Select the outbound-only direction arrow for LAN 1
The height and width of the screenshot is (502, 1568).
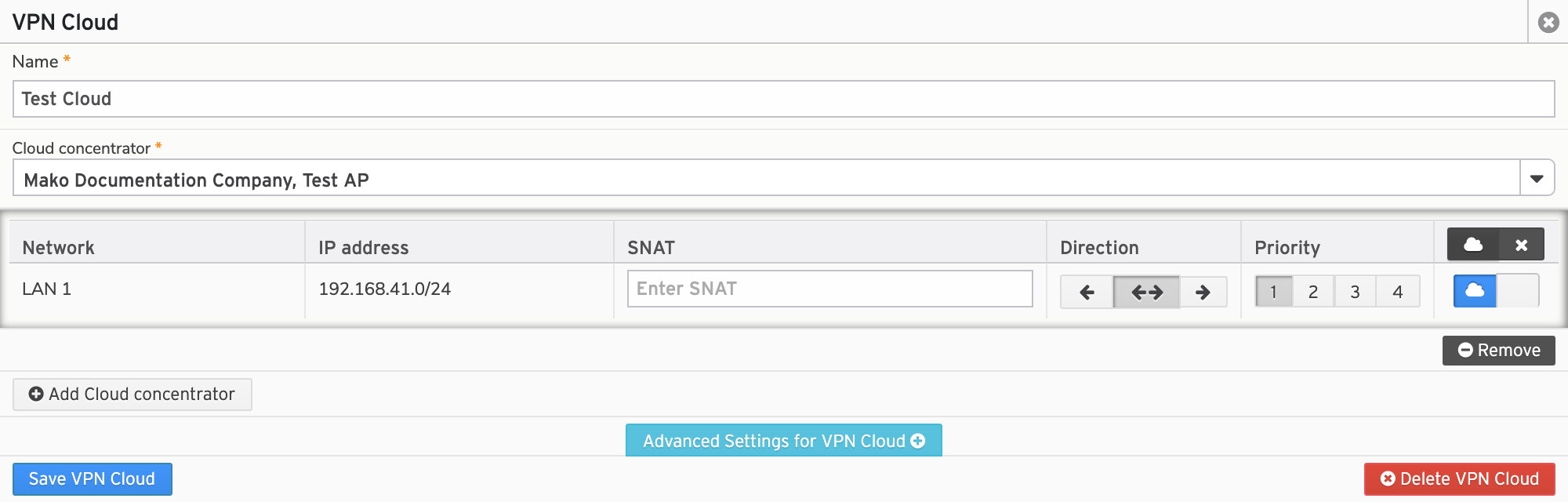[1204, 291]
